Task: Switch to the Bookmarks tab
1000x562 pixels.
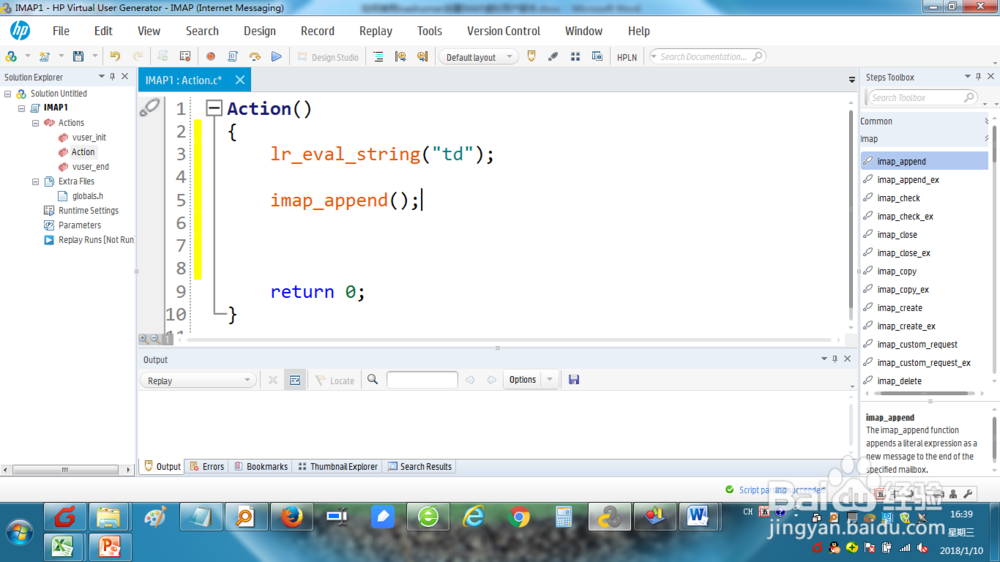Action: click(261, 466)
